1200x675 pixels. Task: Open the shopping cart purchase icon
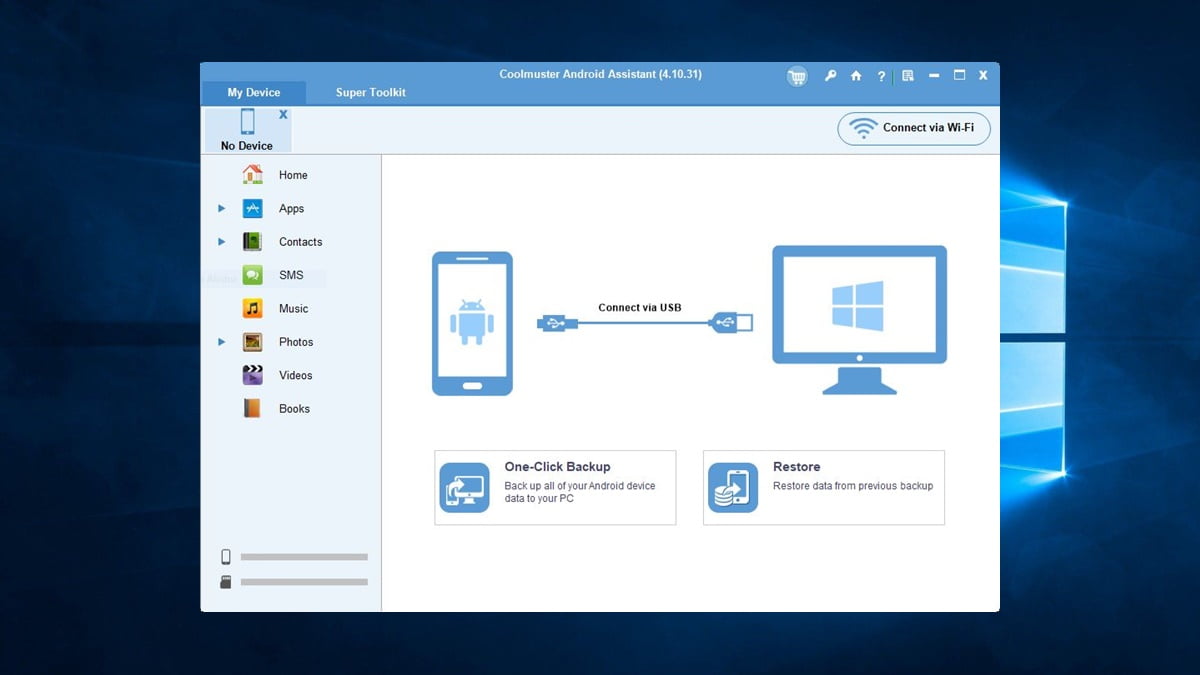click(797, 77)
